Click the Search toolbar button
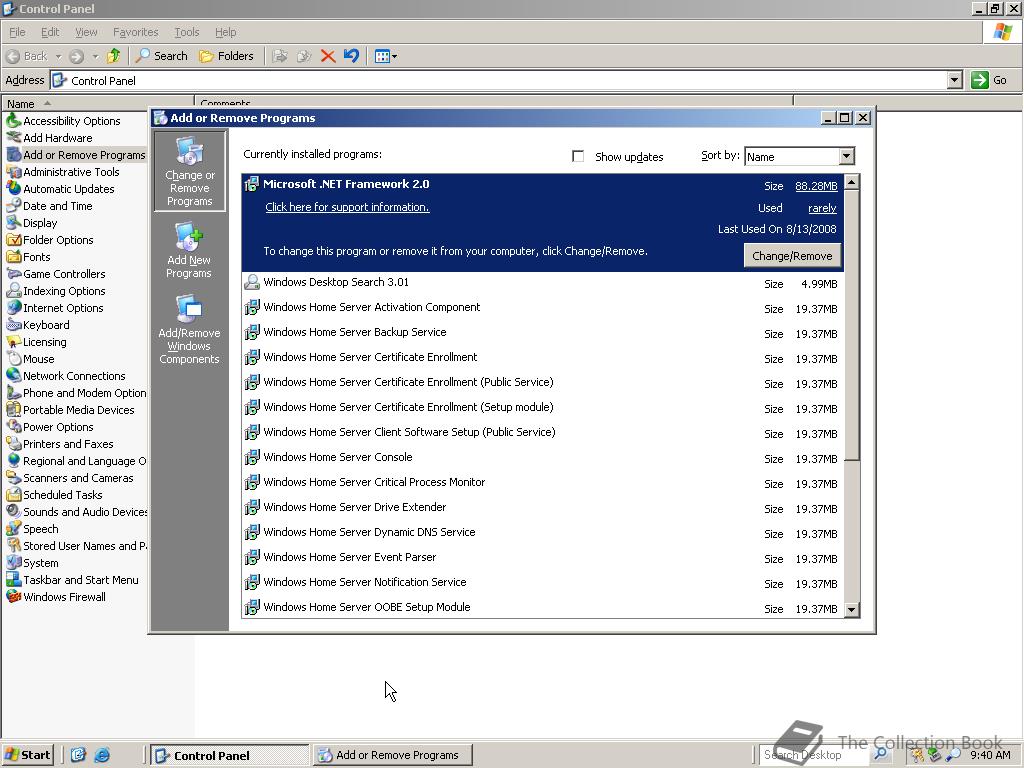 (161, 56)
